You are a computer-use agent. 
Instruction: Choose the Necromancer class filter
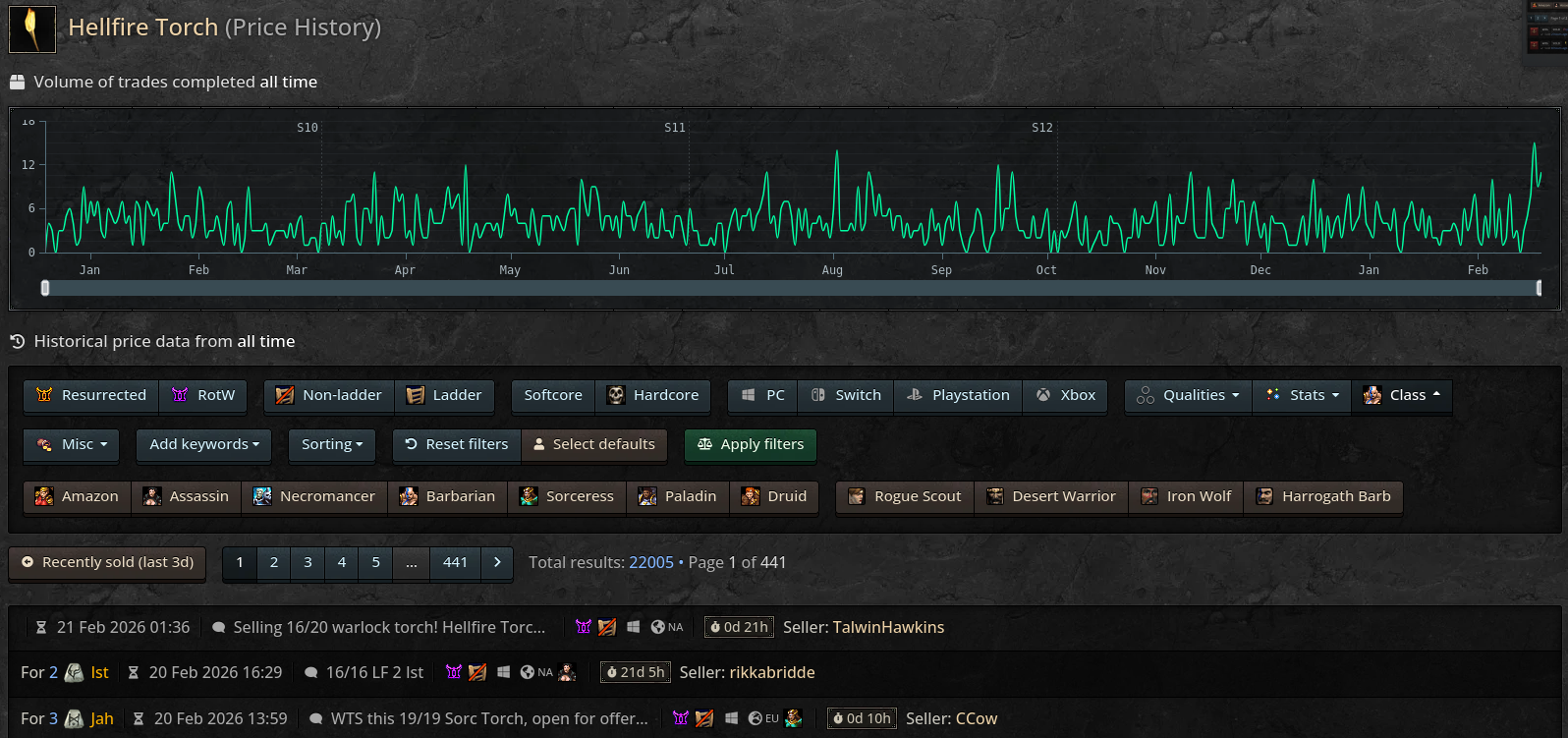[x=314, y=497]
